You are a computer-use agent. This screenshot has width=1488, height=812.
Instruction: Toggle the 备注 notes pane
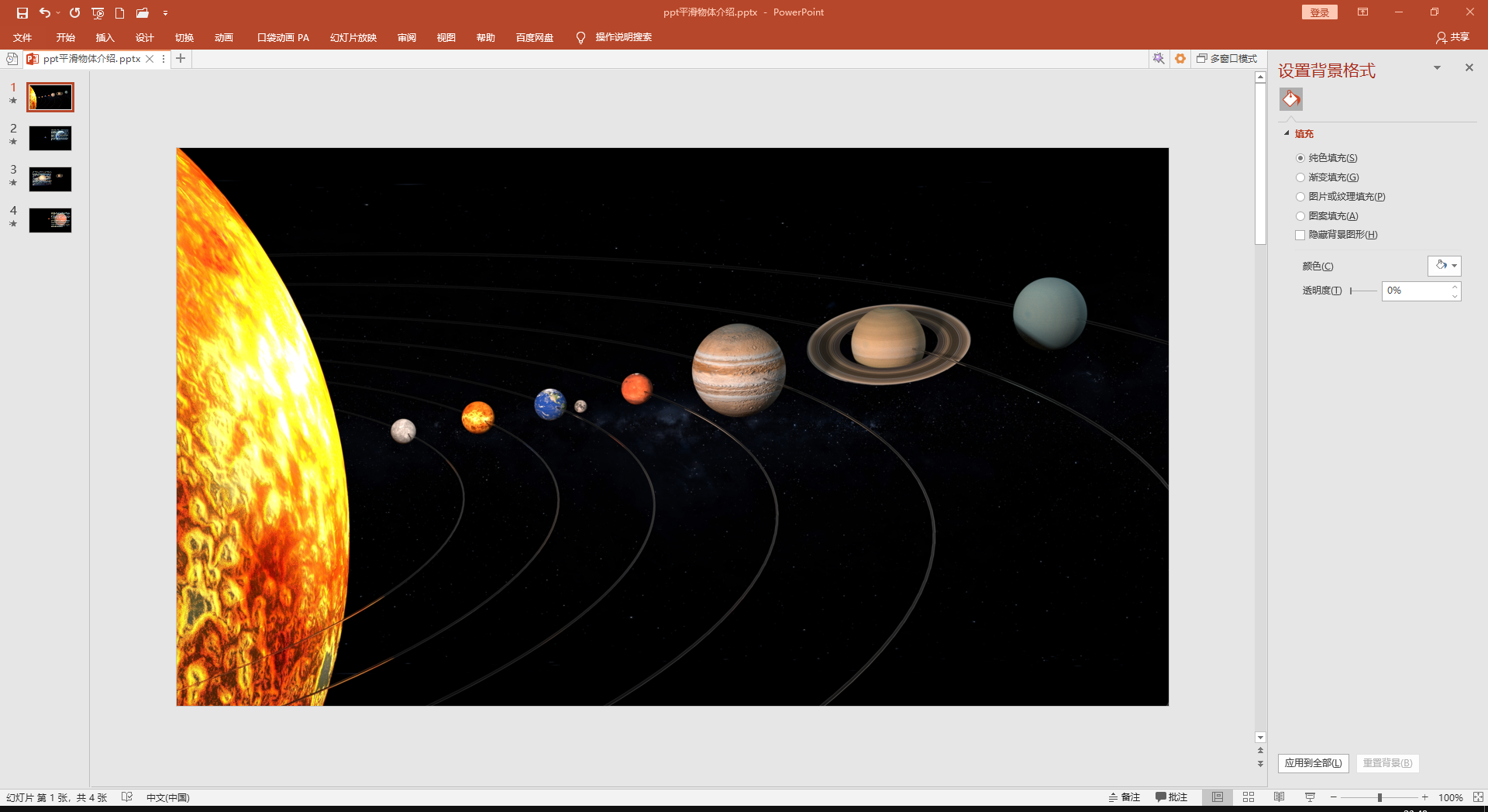click(x=1125, y=797)
